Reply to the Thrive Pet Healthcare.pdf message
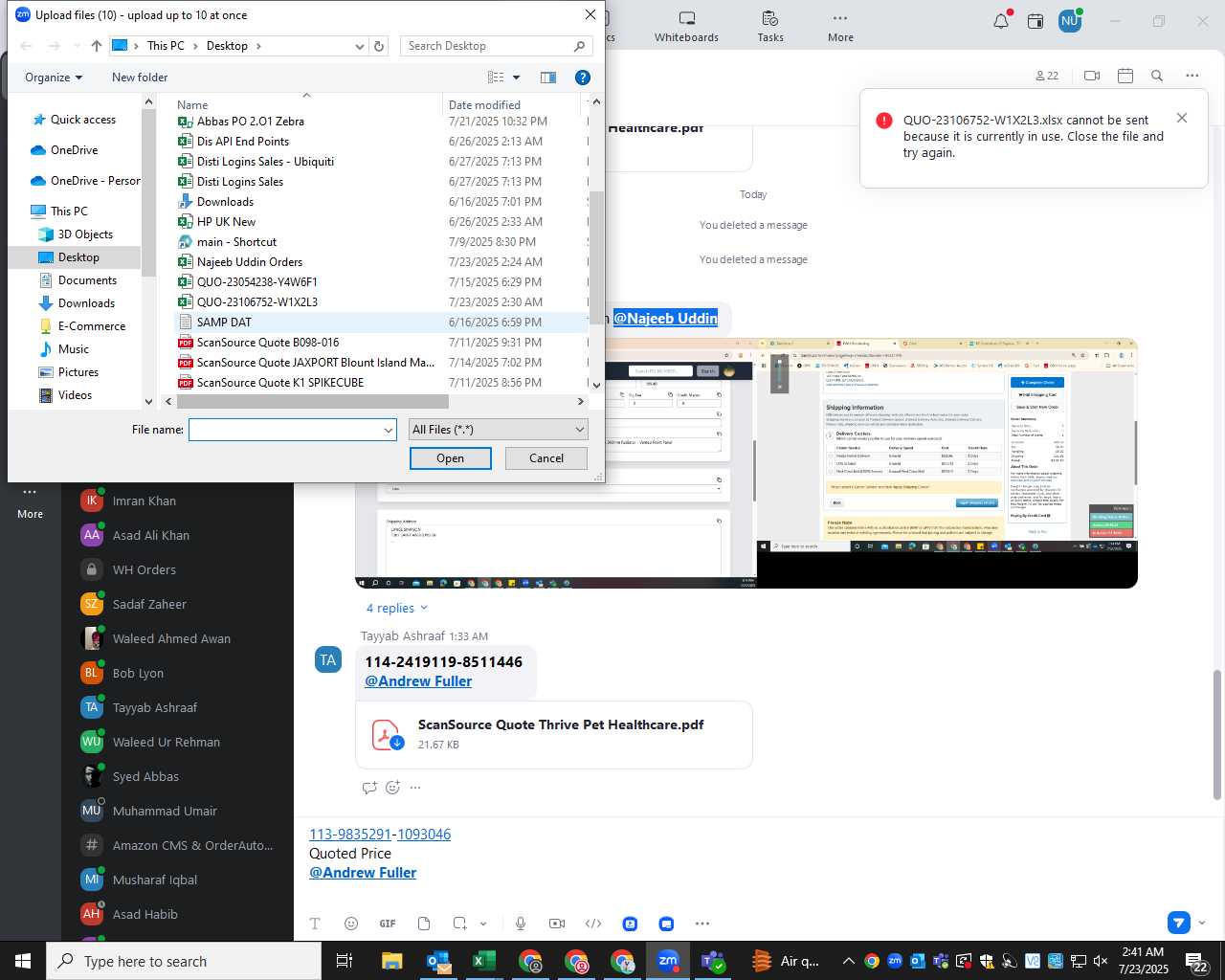 pyautogui.click(x=369, y=788)
